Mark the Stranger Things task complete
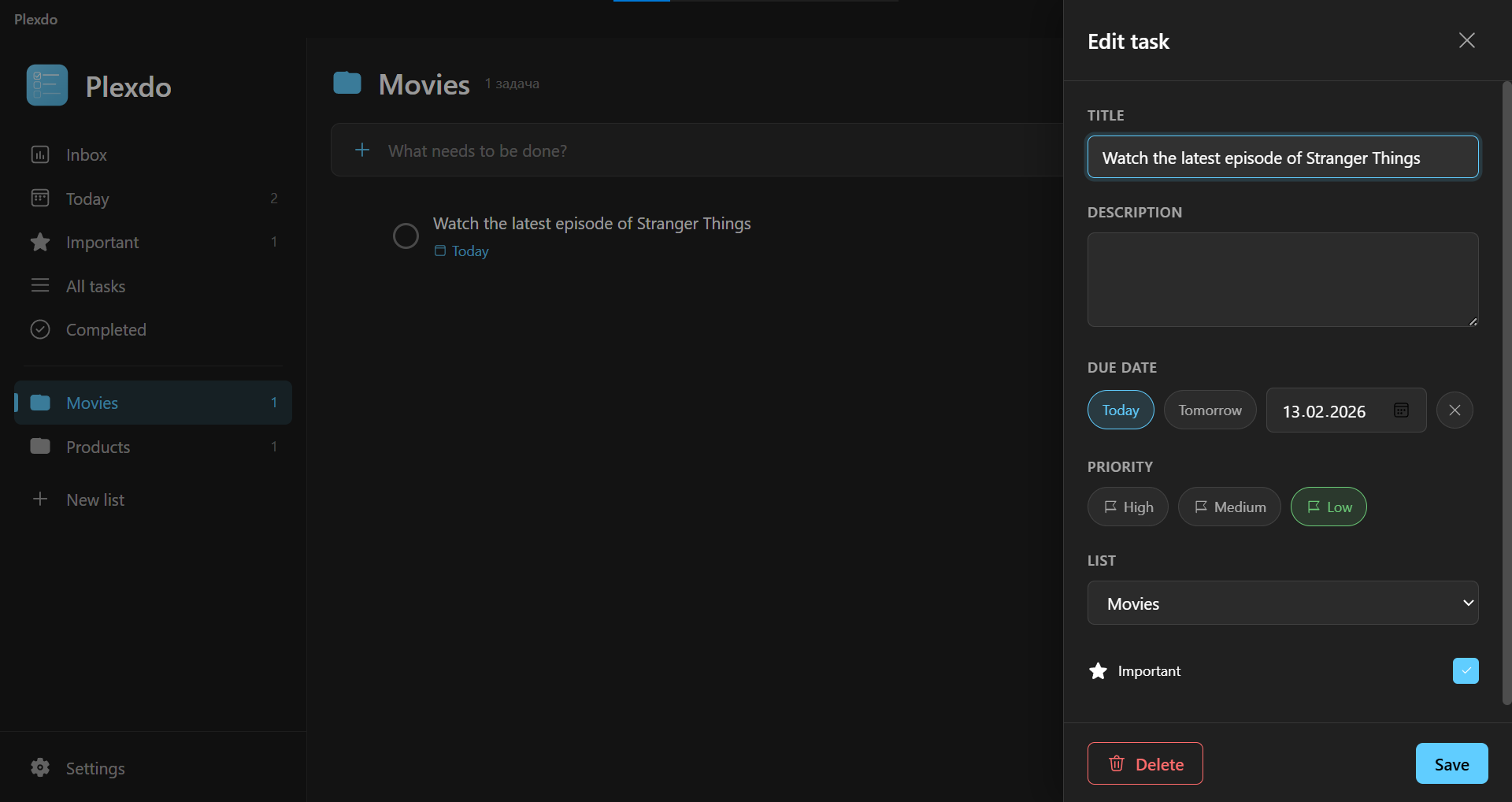This screenshot has height=802, width=1512. pos(405,235)
